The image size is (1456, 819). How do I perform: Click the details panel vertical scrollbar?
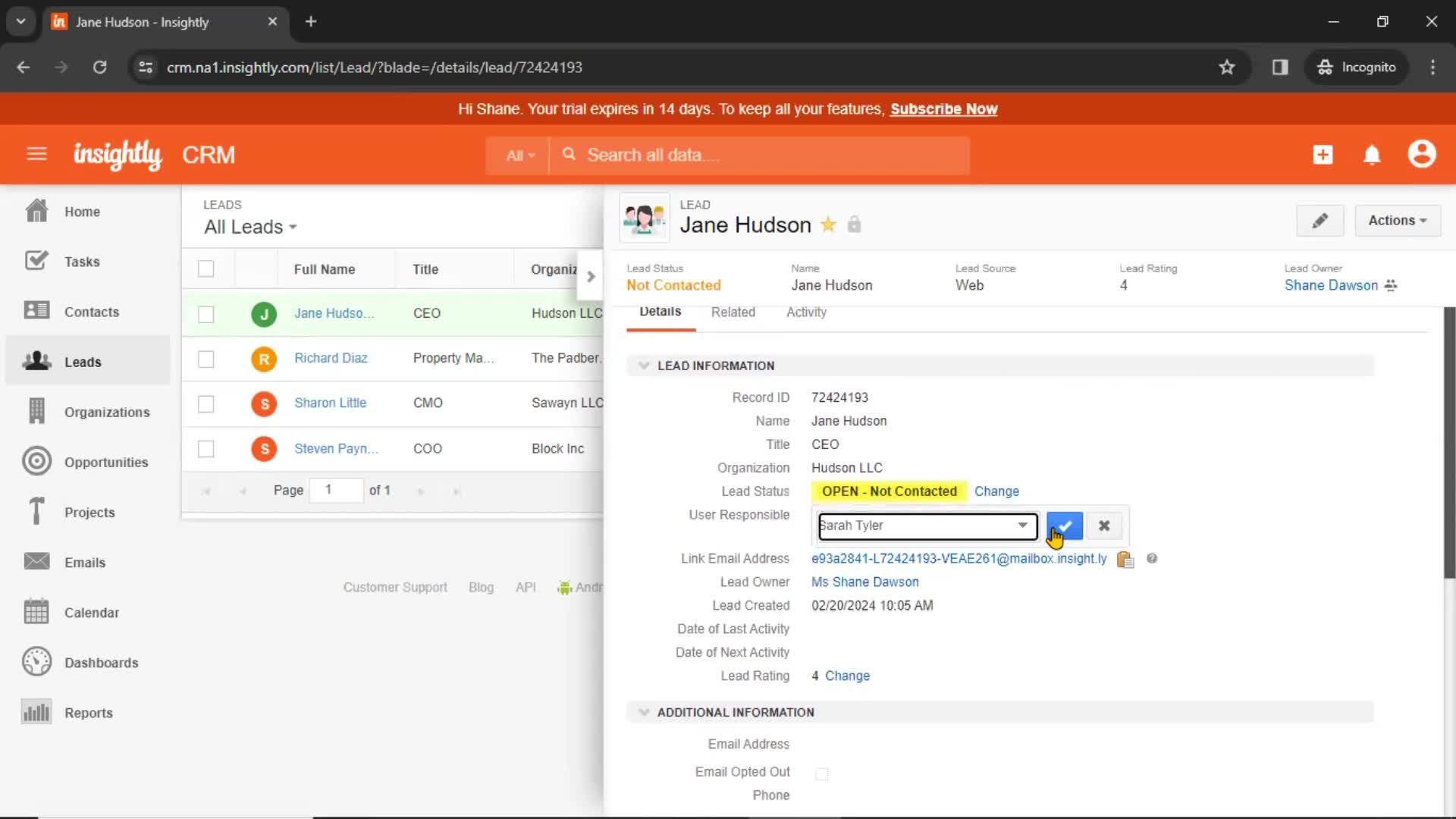click(1449, 444)
